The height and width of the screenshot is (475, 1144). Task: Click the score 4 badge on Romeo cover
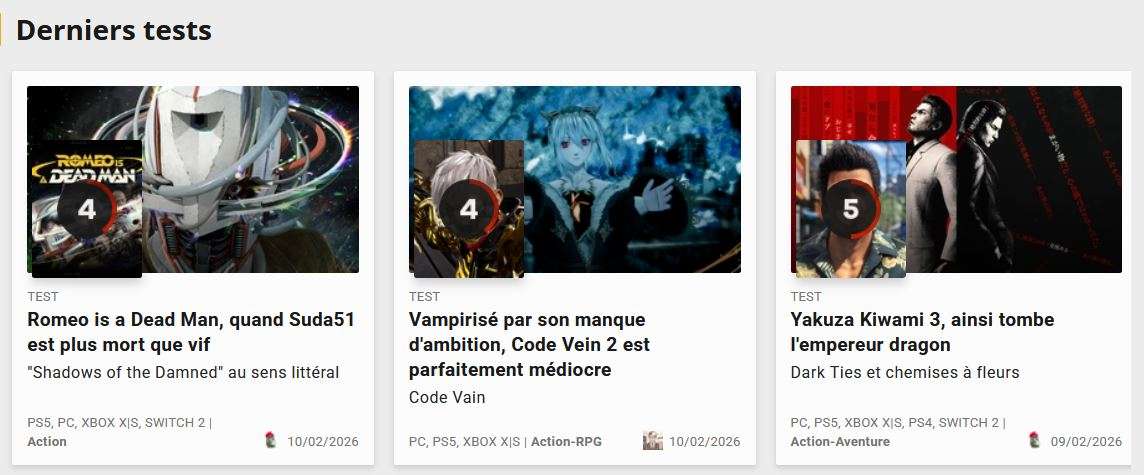(87, 209)
